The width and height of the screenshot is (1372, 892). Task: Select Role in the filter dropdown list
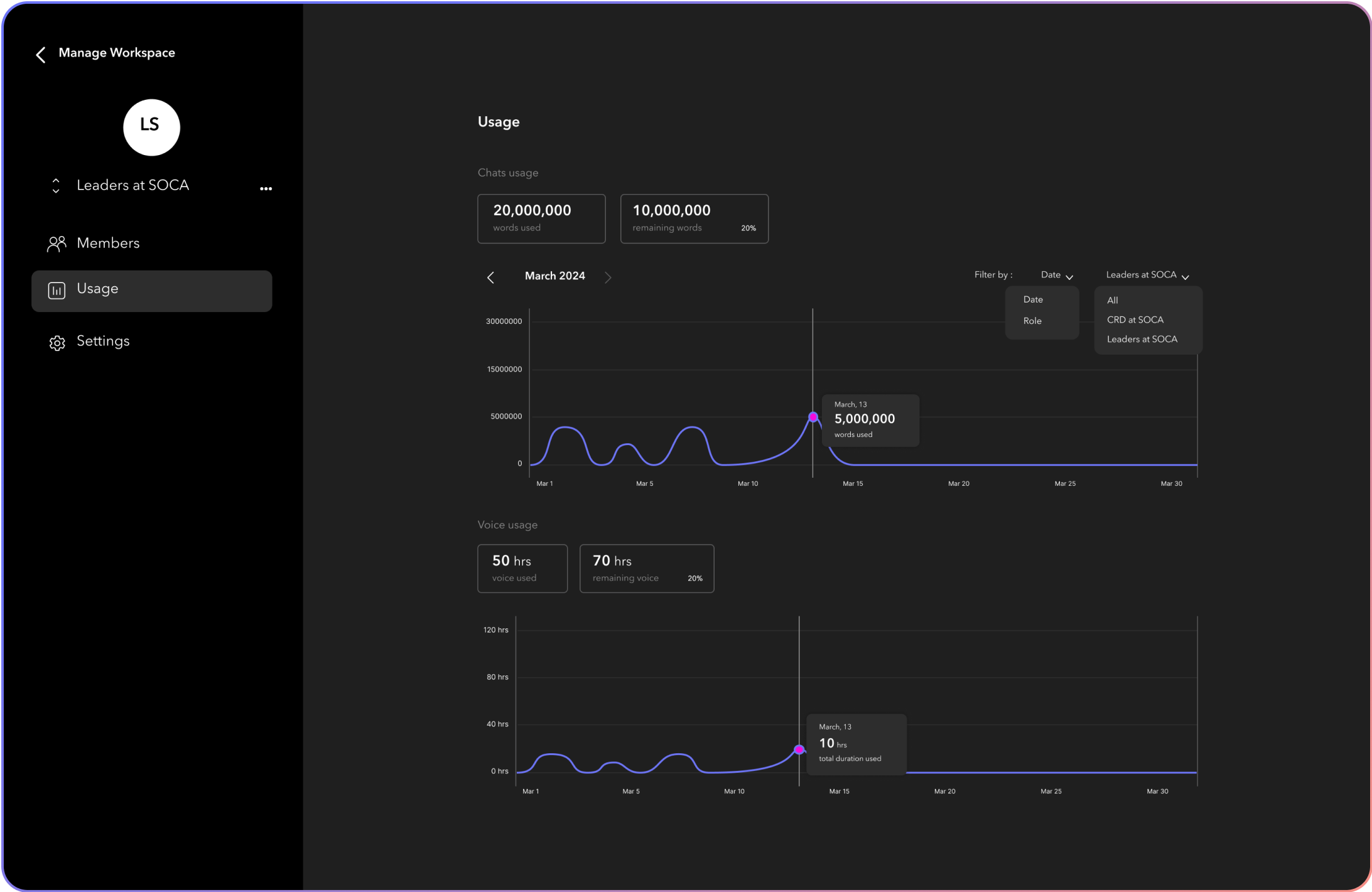[x=1032, y=321]
